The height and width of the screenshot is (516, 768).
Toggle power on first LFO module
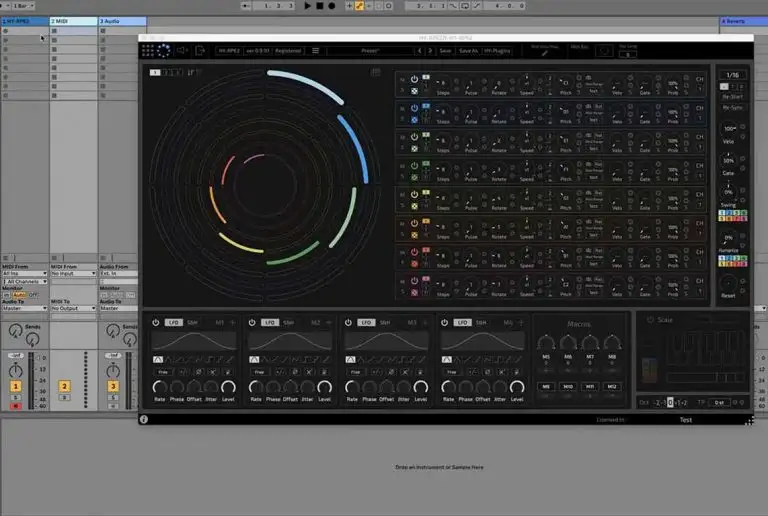pyautogui.click(x=155, y=323)
